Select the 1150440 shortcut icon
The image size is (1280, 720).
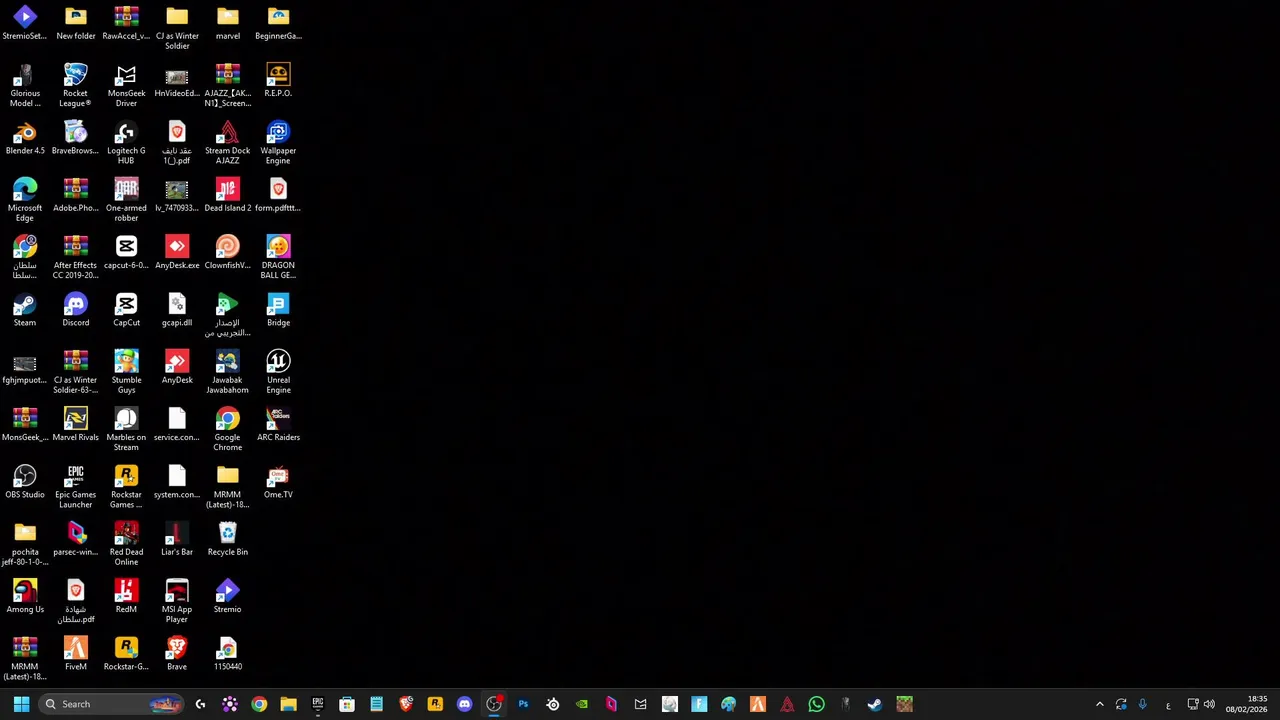227,654
